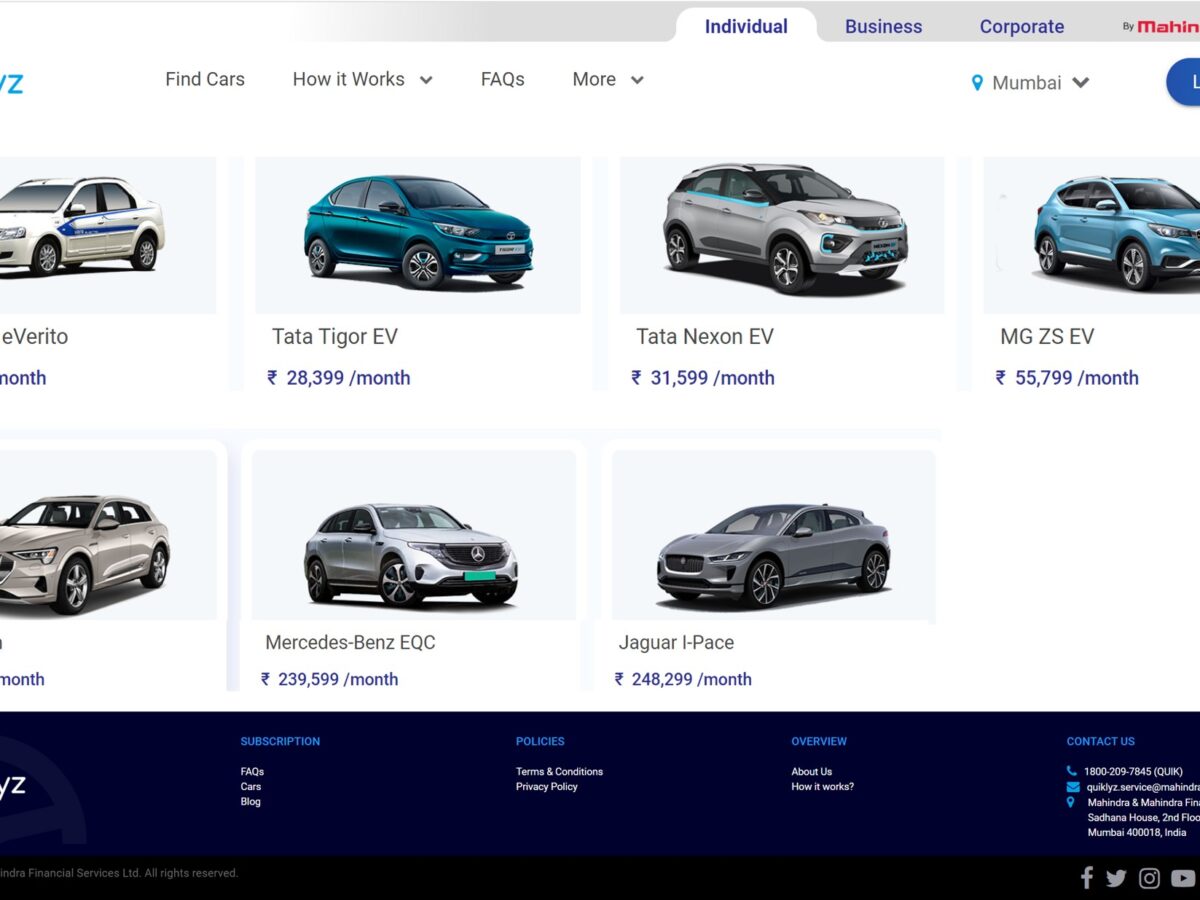Open the FAQs link in footer

(x=252, y=772)
